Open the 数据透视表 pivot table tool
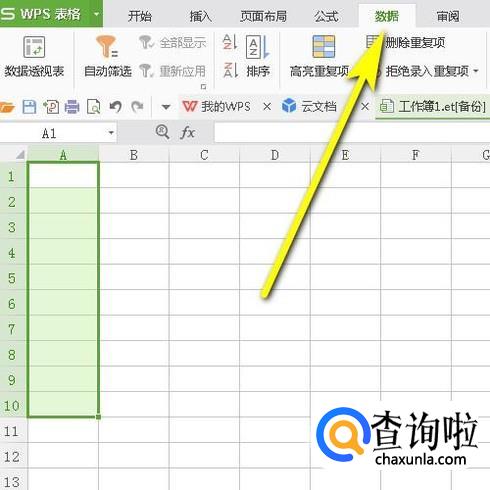 point(34,56)
